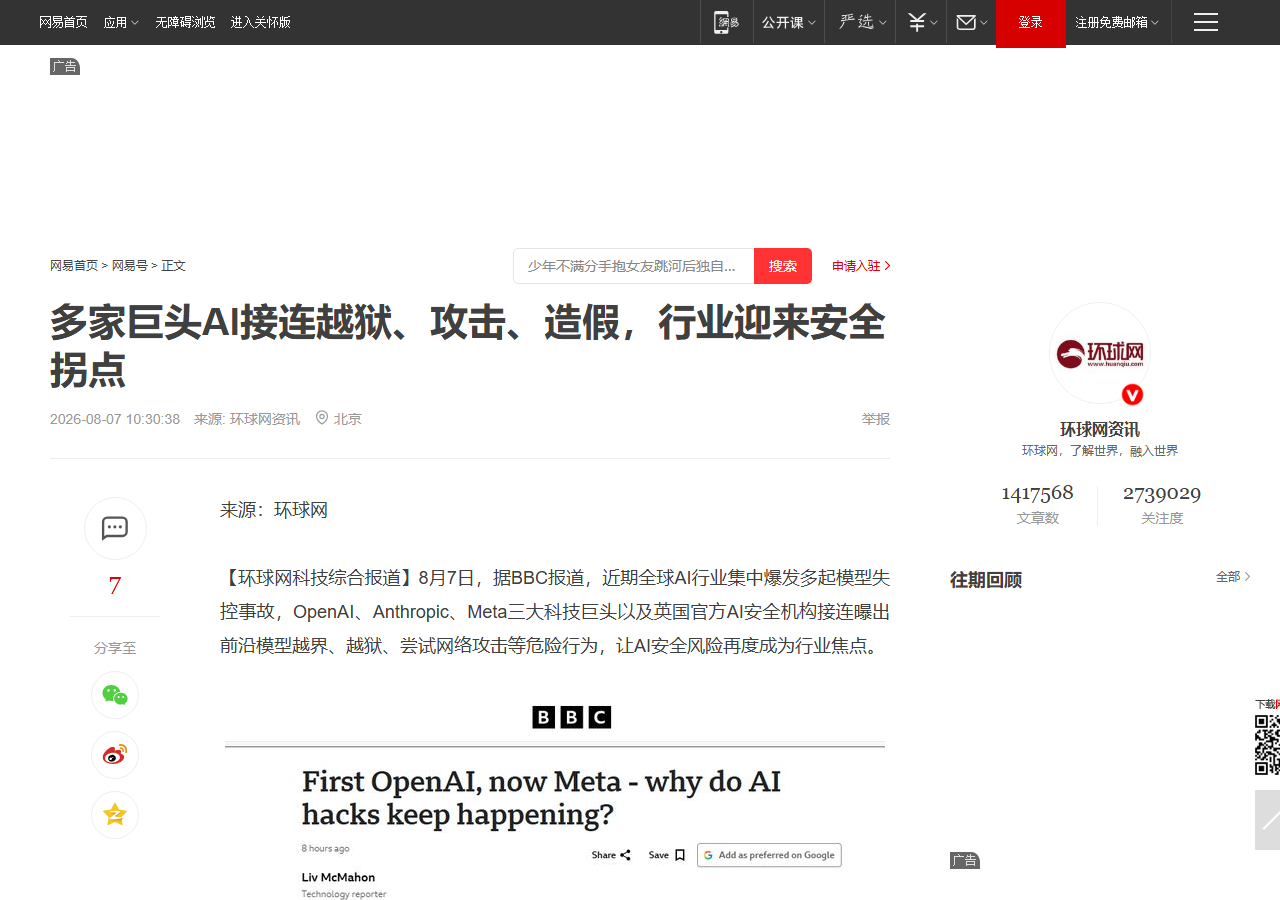Click back-to-top arrow button
The image size is (1280, 900).
tap(1268, 820)
